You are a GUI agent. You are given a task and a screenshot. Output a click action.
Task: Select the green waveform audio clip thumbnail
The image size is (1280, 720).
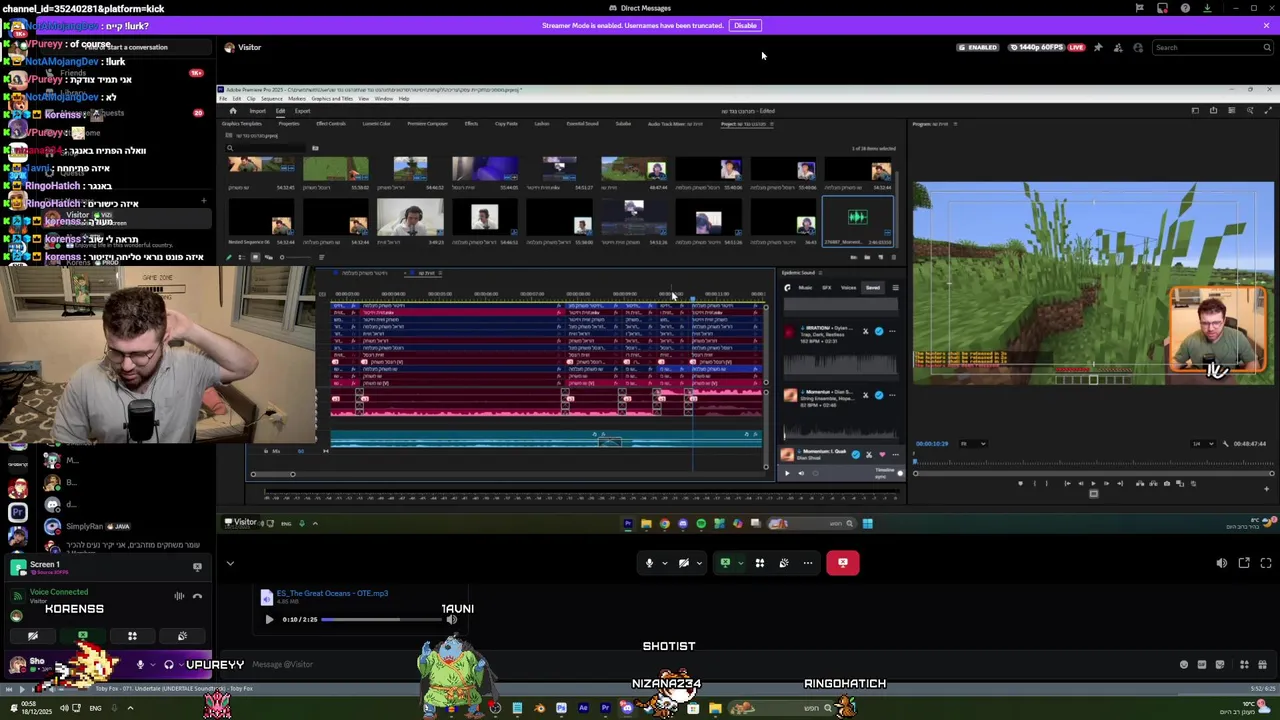(x=857, y=217)
